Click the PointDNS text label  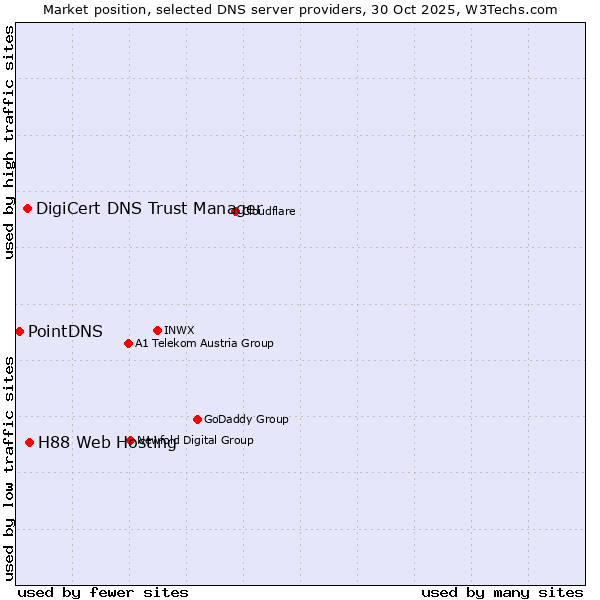(65, 332)
